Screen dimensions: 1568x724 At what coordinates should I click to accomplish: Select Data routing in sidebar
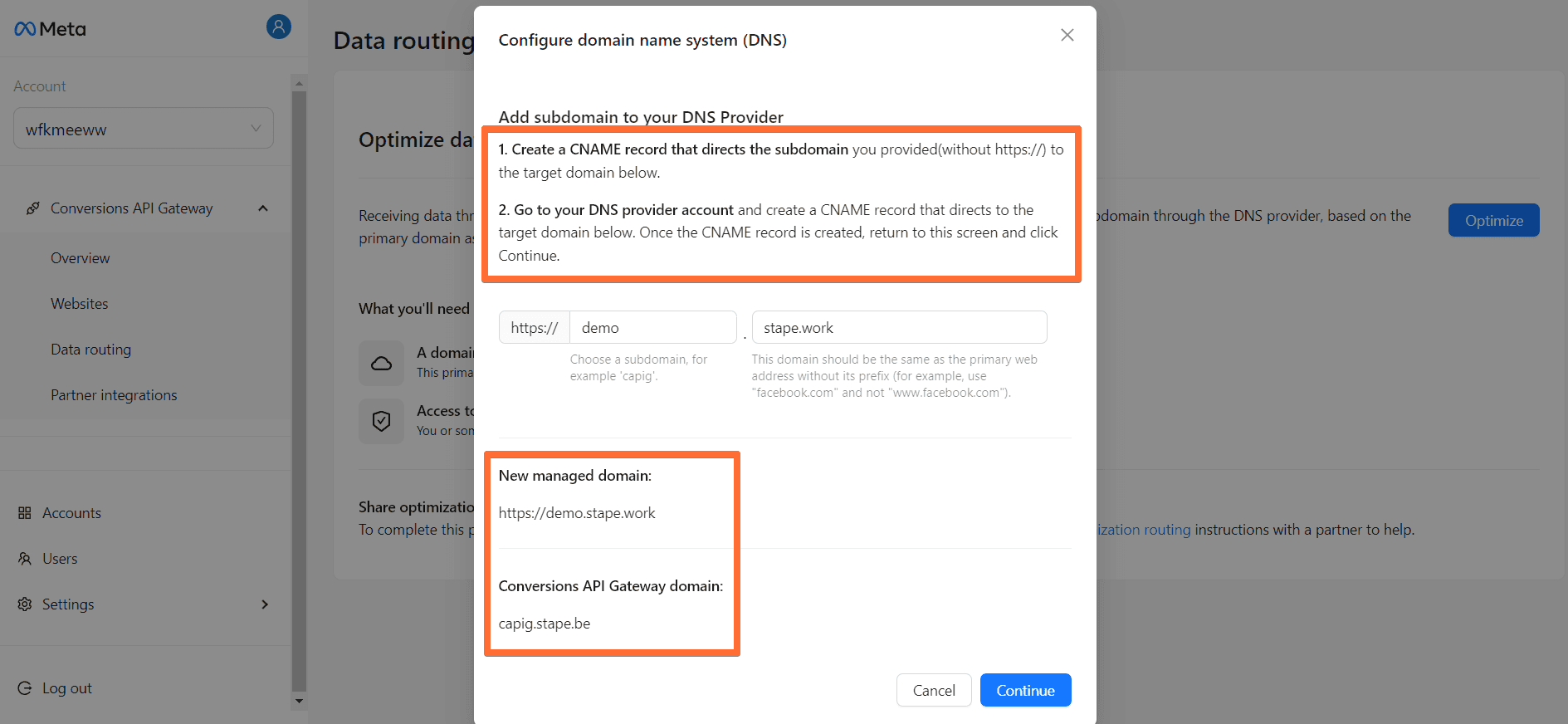(x=91, y=350)
